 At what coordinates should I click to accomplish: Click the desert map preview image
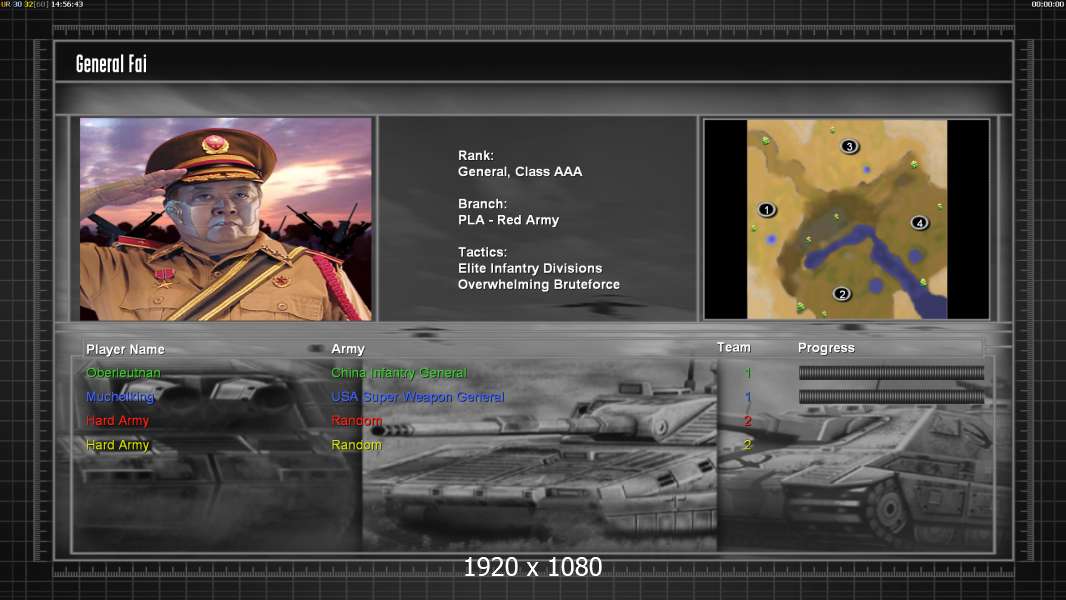(x=846, y=219)
